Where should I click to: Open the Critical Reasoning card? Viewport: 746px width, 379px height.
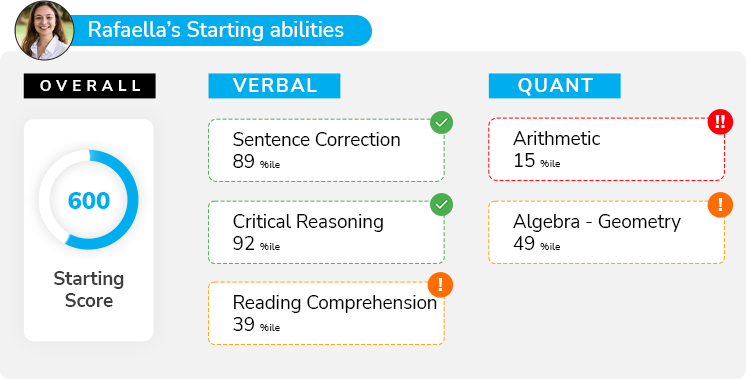pyautogui.click(x=326, y=233)
